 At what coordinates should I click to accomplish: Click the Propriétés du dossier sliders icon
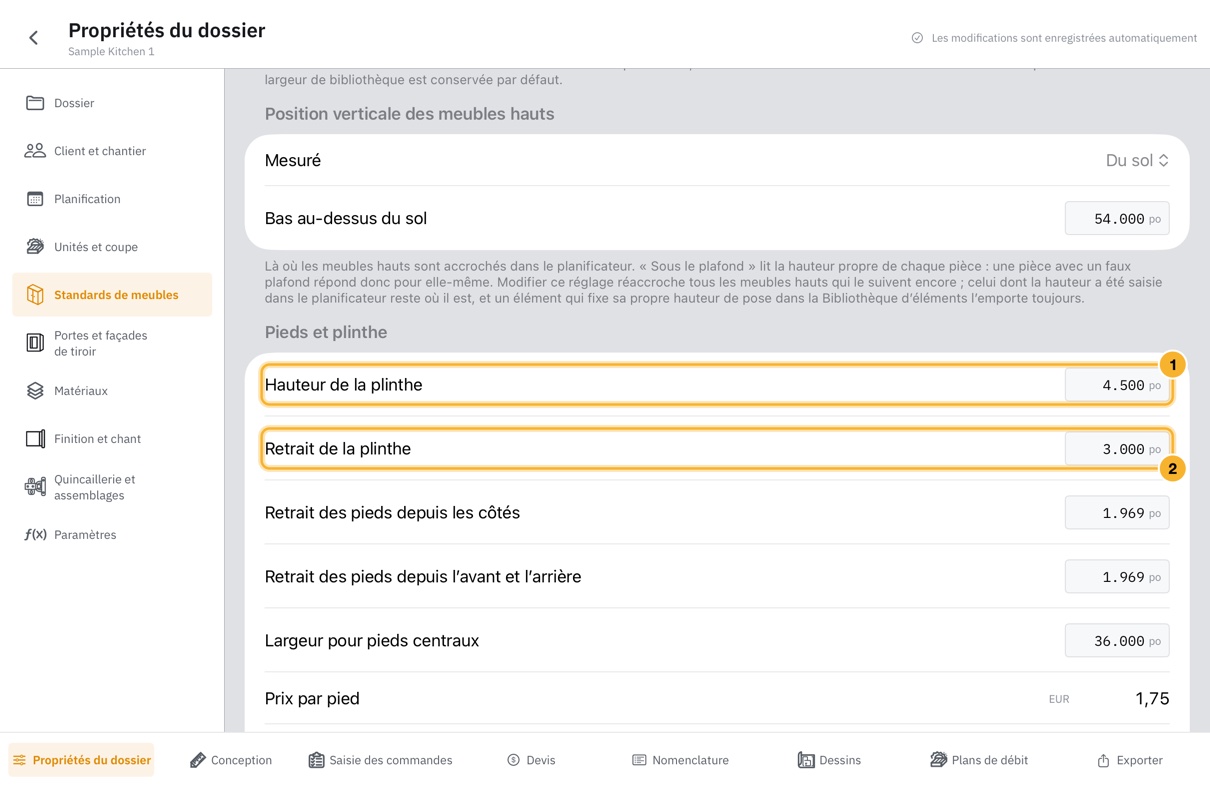pyautogui.click(x=19, y=760)
